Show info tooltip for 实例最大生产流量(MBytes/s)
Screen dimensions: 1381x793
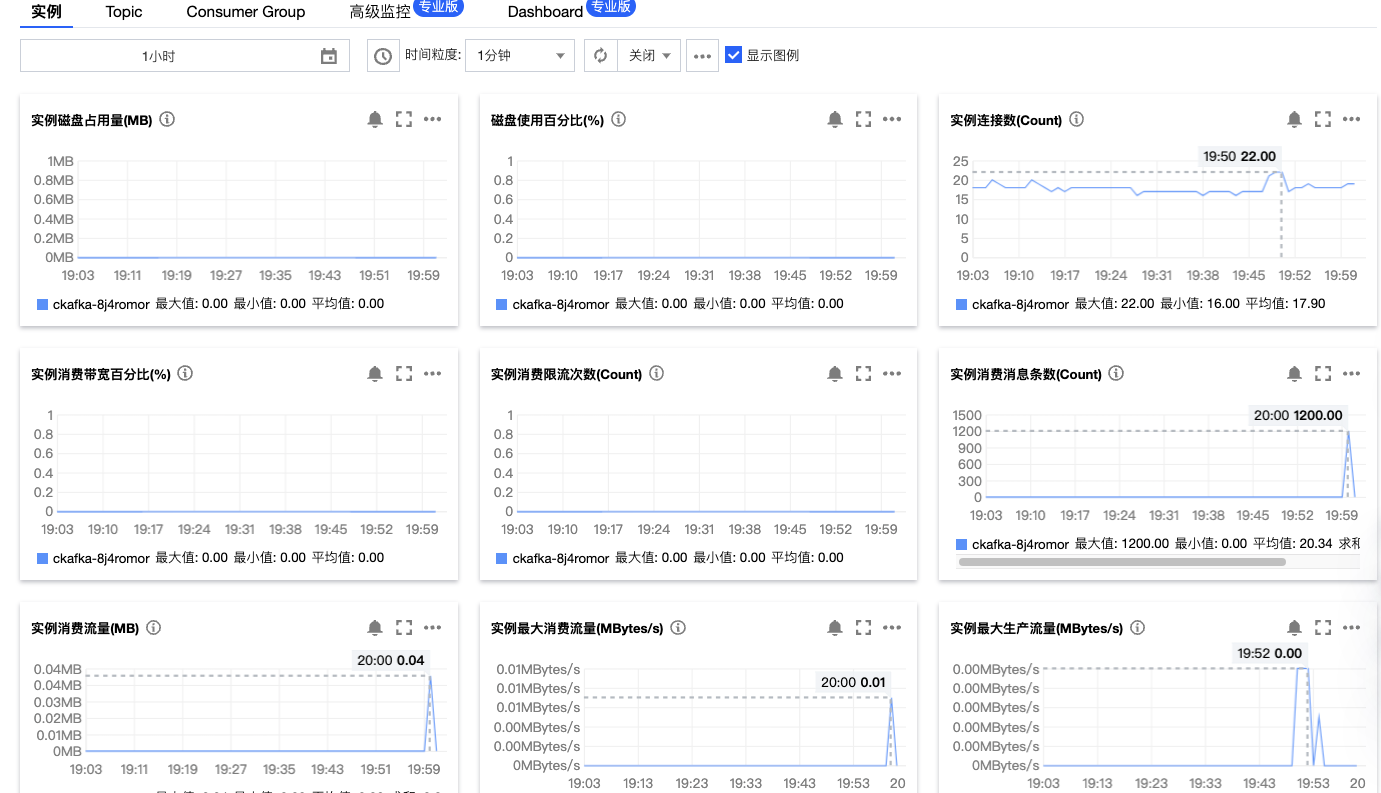1138,628
